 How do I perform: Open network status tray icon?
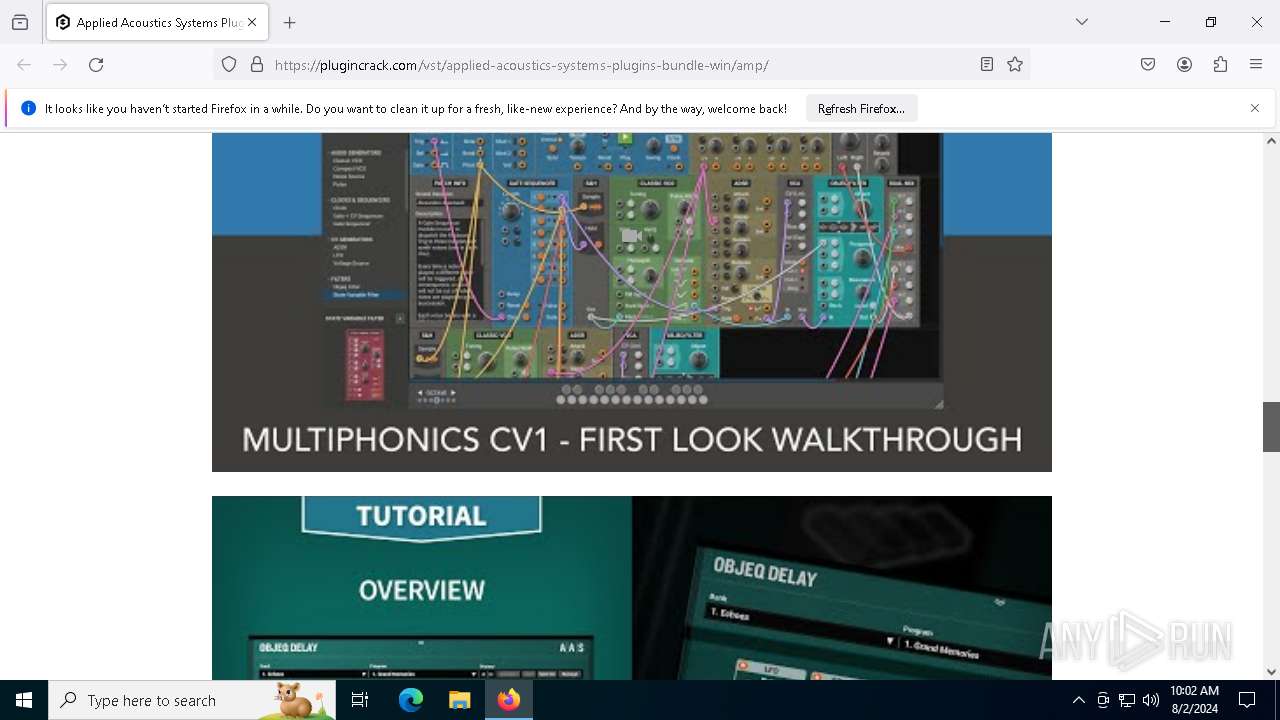(x=1127, y=700)
